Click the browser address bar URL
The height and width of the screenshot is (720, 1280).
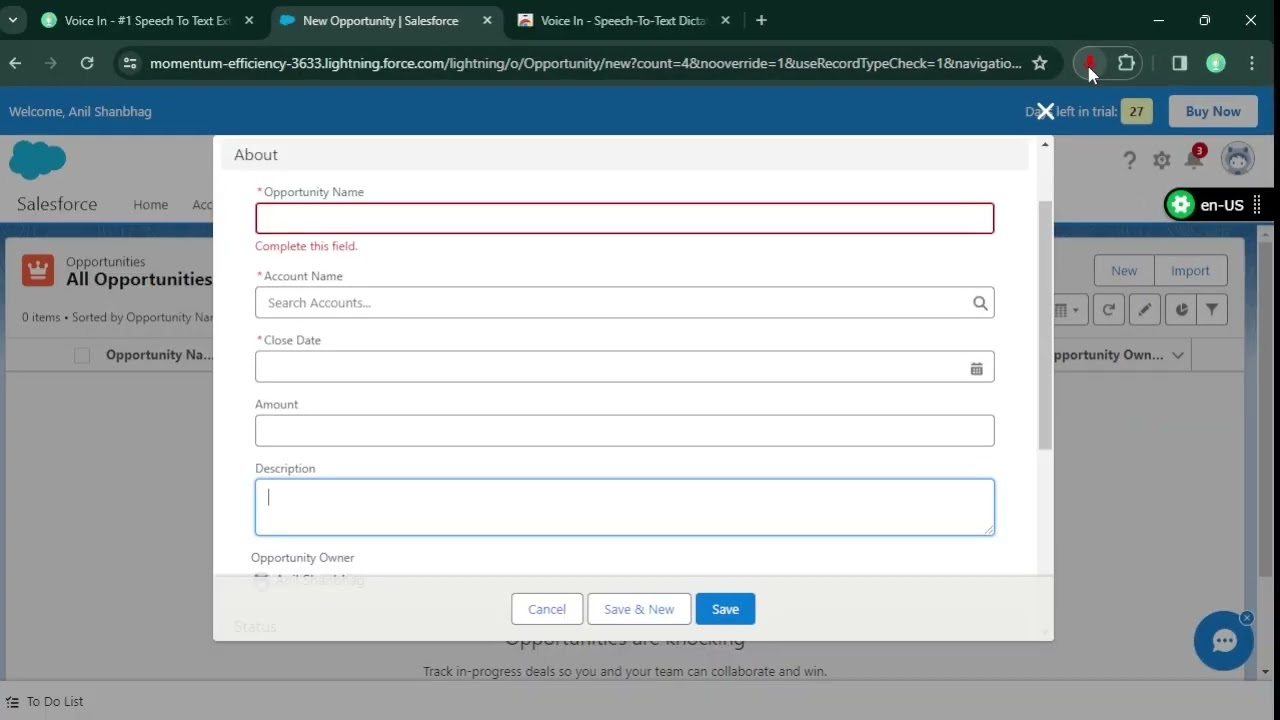click(586, 63)
